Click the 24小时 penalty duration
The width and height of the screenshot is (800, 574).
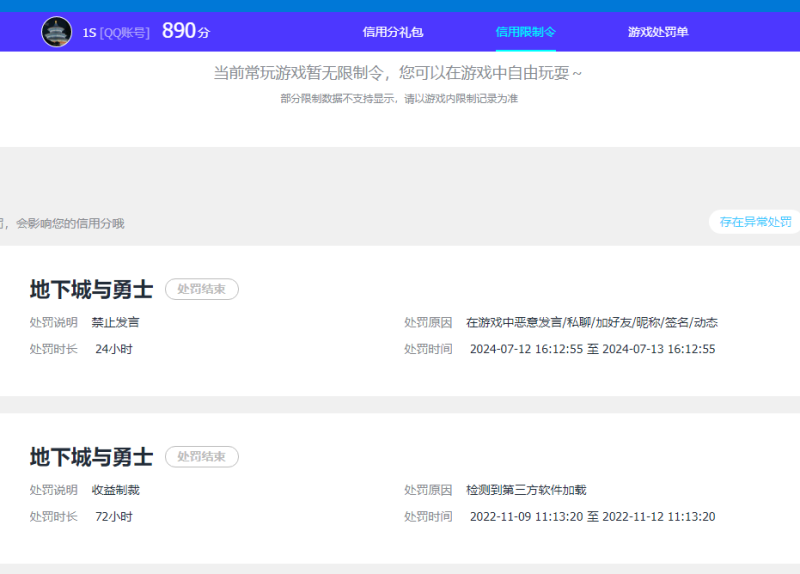[114, 349]
